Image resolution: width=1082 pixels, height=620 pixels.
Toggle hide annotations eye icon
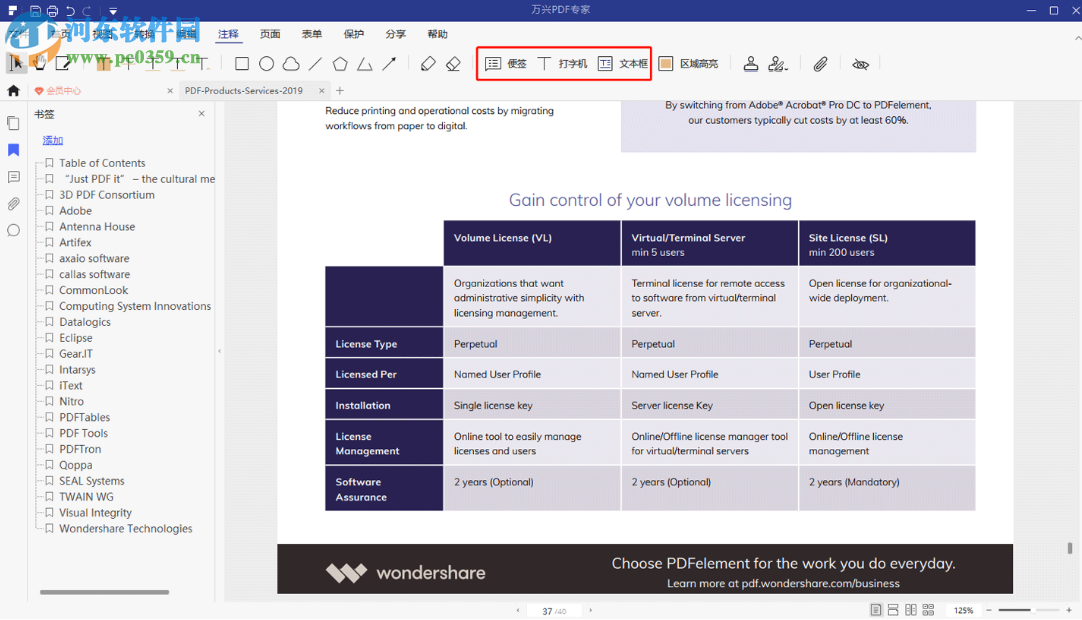[860, 64]
